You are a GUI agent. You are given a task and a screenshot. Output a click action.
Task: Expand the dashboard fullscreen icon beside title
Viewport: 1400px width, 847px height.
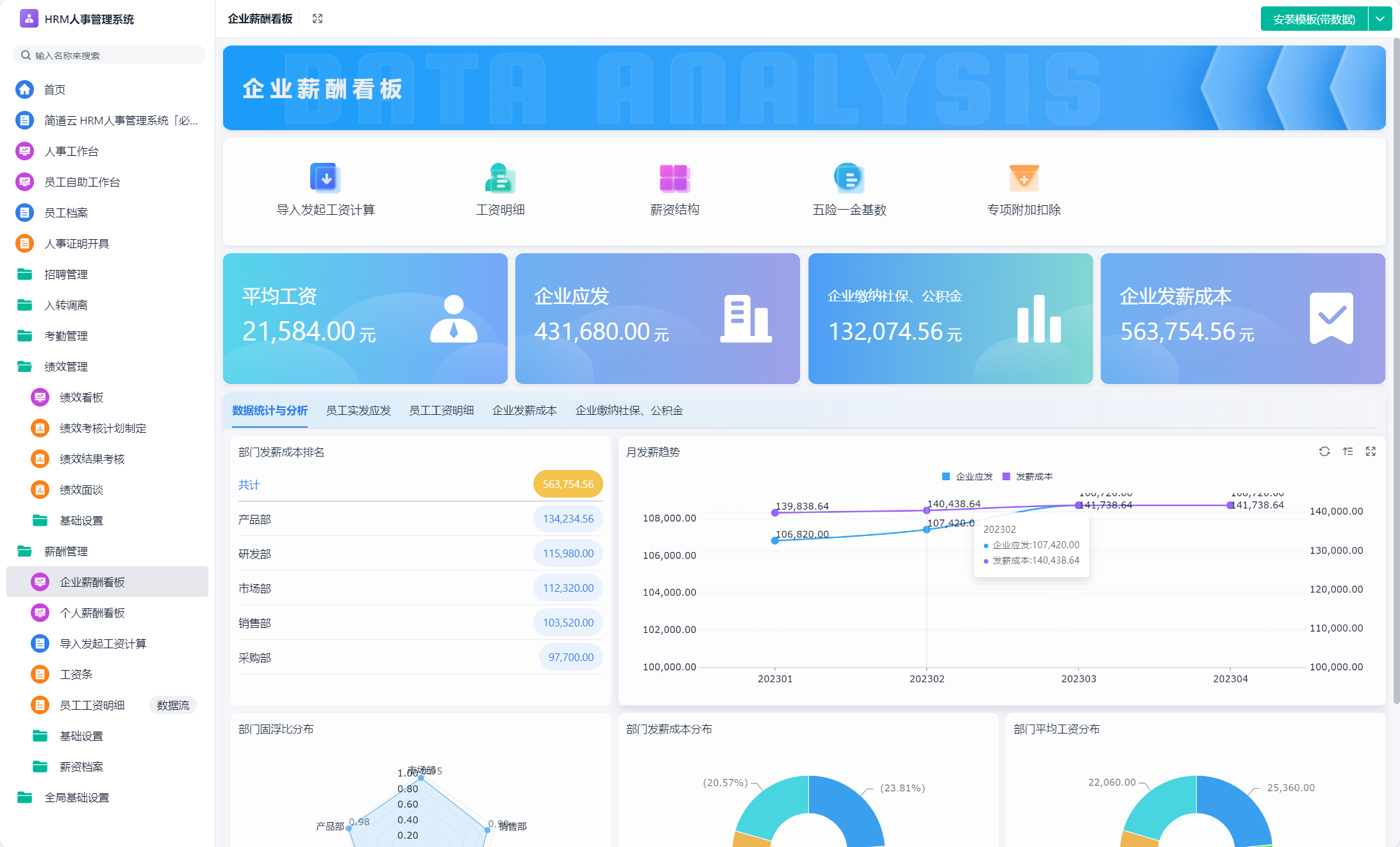[x=317, y=19]
